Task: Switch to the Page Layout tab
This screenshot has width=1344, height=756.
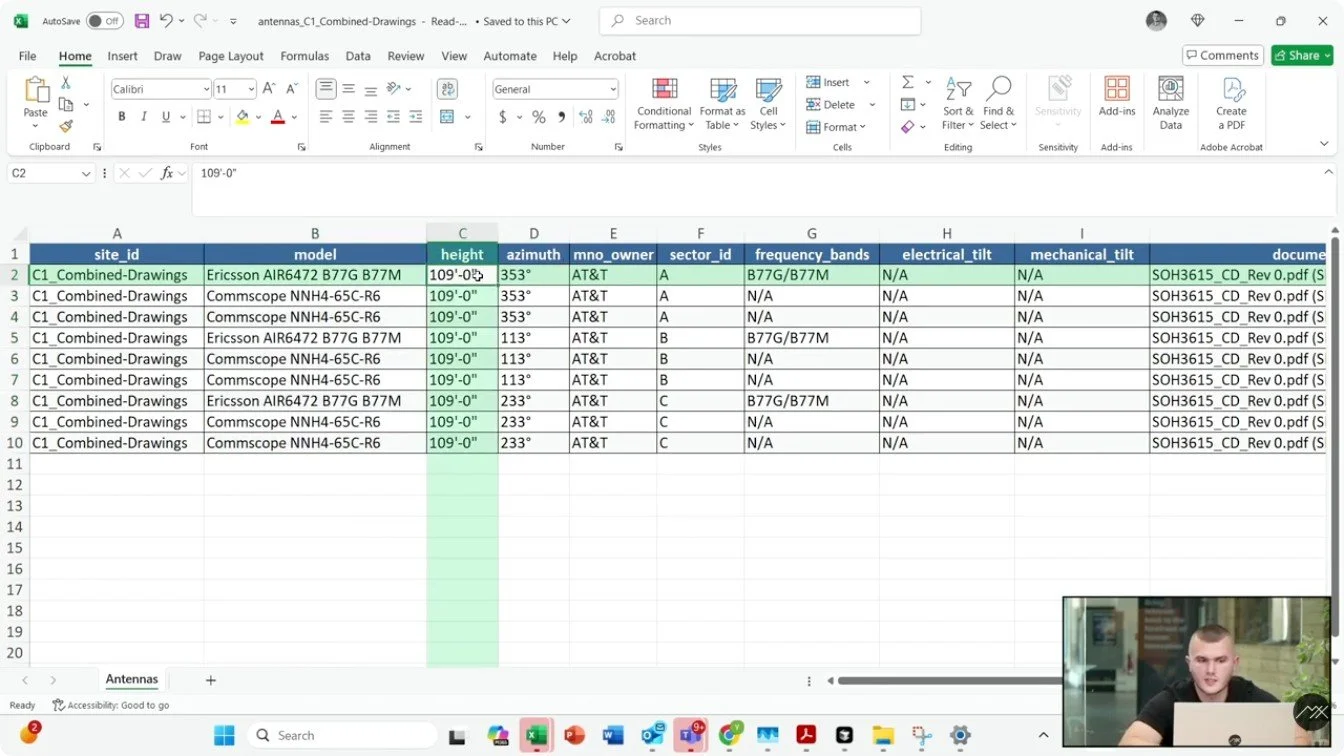Action: click(x=231, y=56)
